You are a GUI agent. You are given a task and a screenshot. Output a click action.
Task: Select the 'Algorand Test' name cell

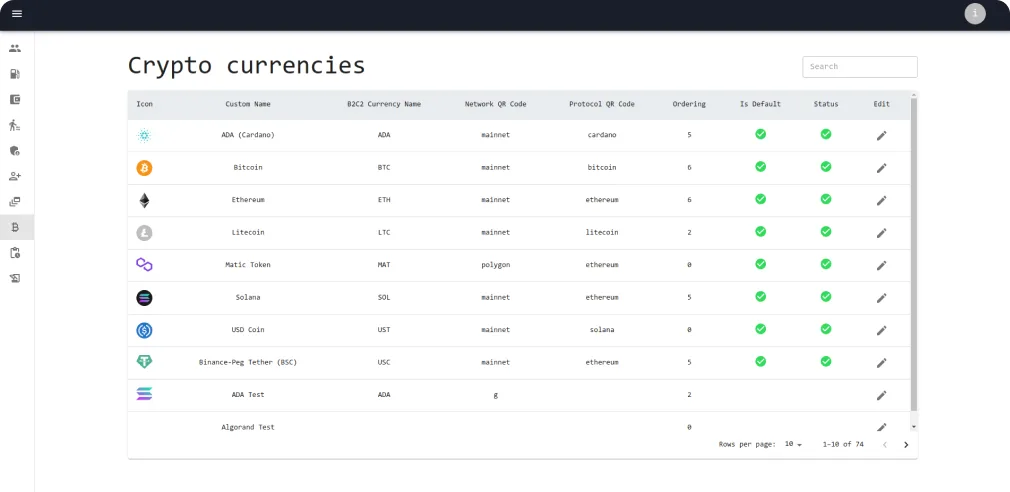[x=248, y=427]
